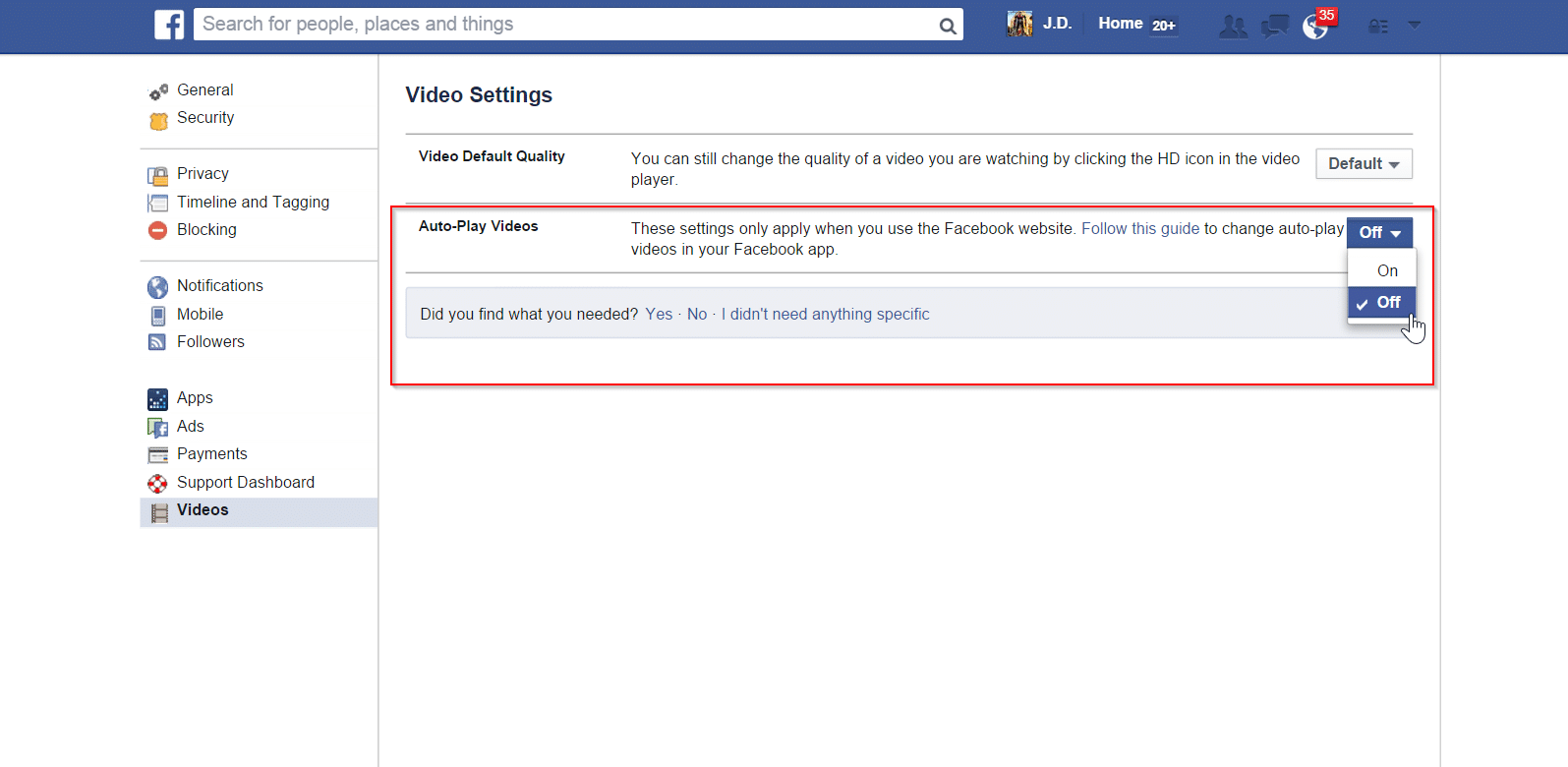This screenshot has height=767, width=1568.
Task: Open the friend requests icon
Action: pyautogui.click(x=1232, y=27)
